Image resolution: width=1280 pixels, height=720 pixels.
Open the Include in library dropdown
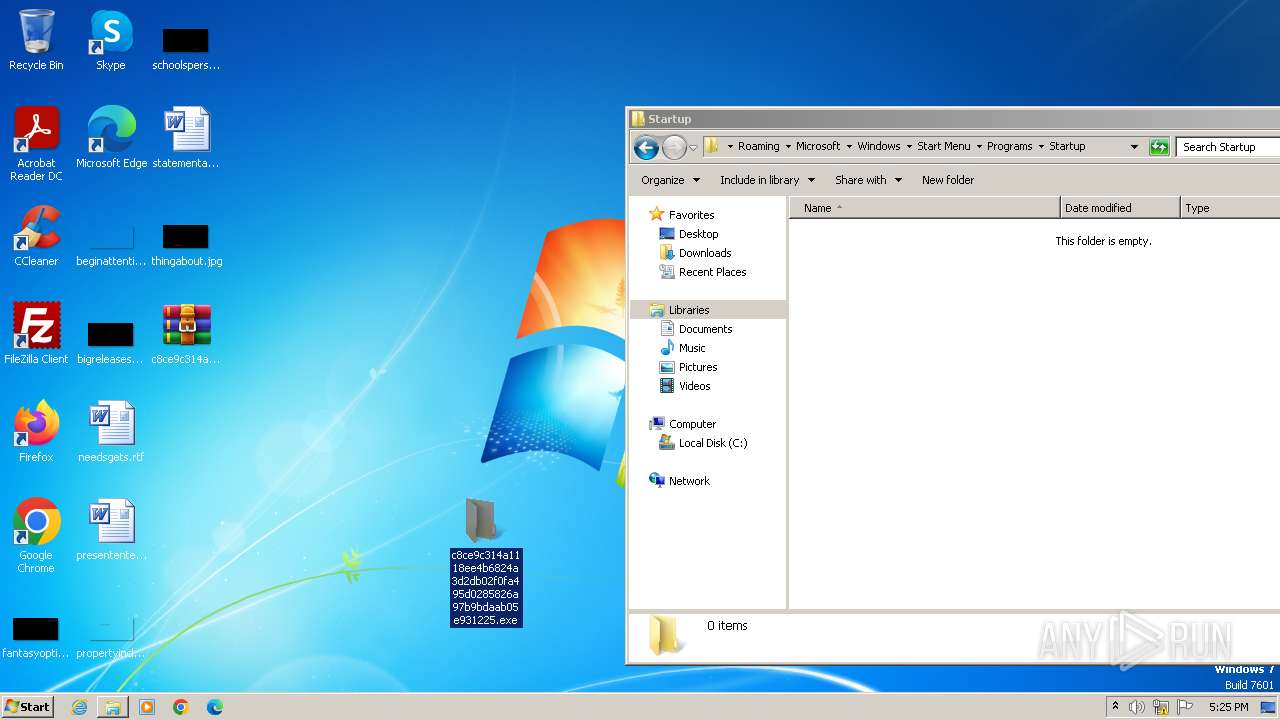pos(768,180)
